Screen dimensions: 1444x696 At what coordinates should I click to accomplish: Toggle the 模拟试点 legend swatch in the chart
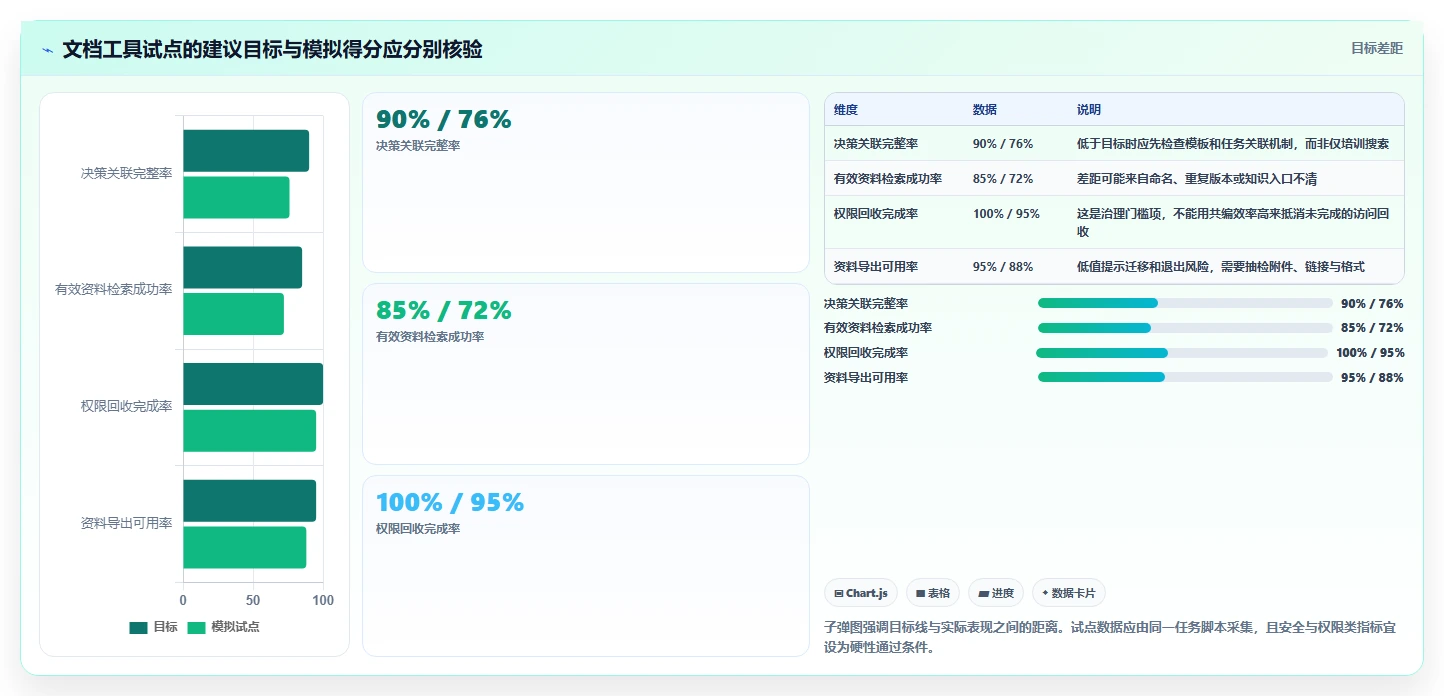coord(196,628)
